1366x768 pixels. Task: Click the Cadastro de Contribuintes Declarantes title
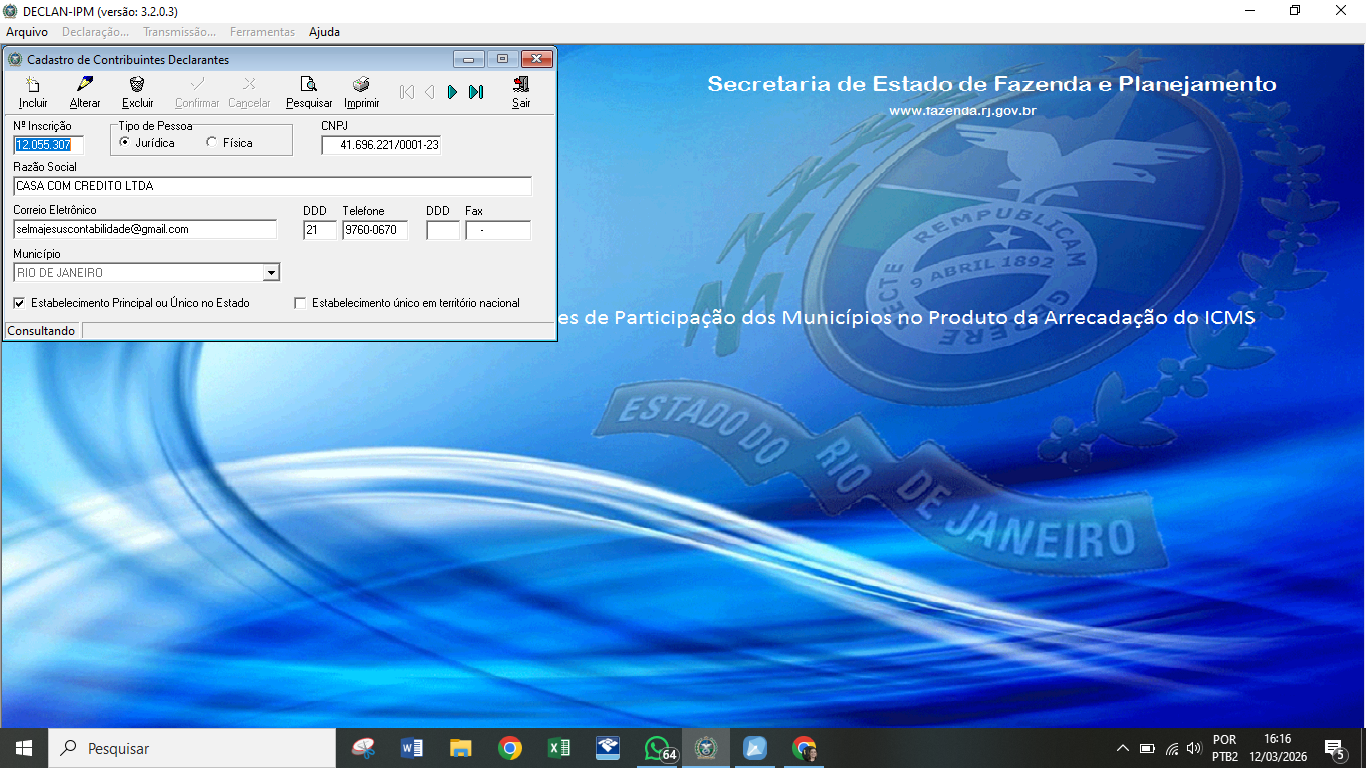point(128,60)
